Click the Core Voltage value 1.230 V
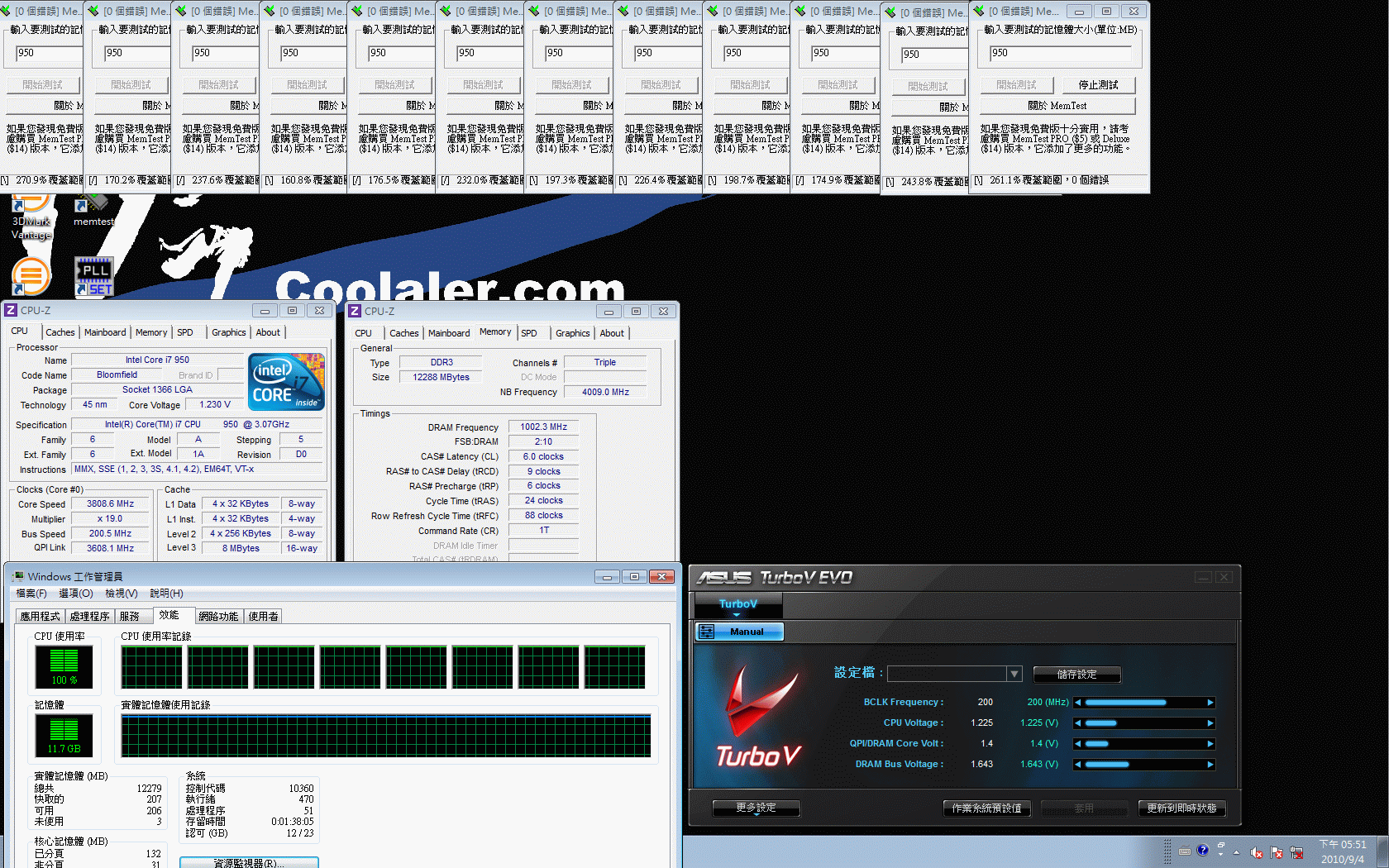Viewport: 1389px width, 868px height. 215,404
